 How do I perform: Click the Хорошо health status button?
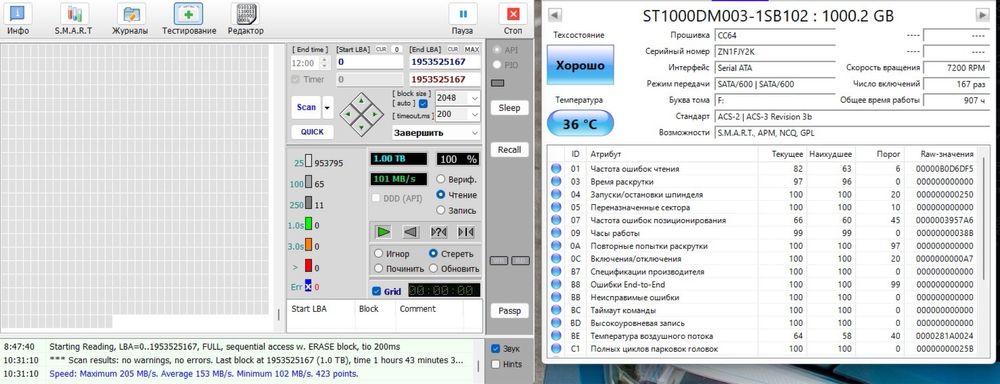(x=580, y=65)
